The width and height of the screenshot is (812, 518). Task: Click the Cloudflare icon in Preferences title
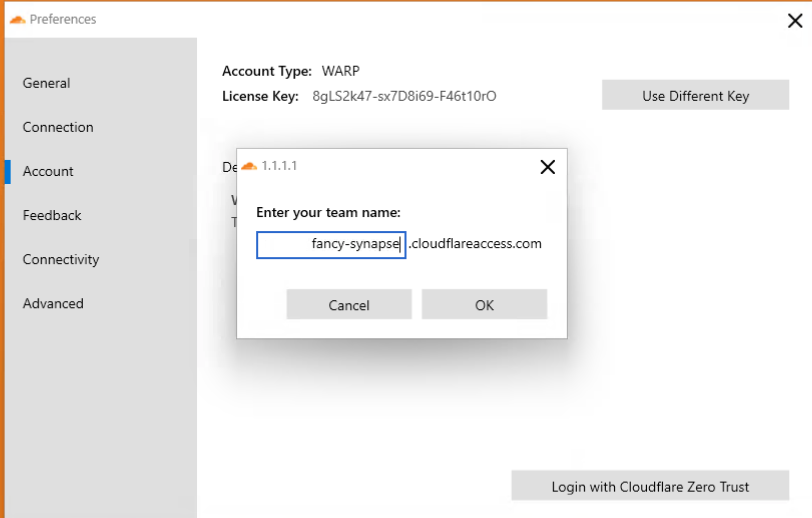(x=18, y=20)
